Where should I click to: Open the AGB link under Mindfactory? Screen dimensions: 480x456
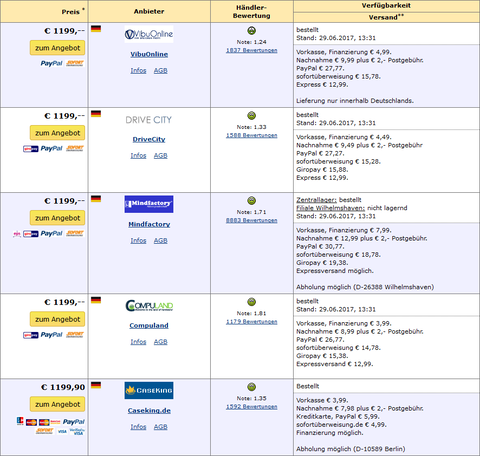(160, 241)
